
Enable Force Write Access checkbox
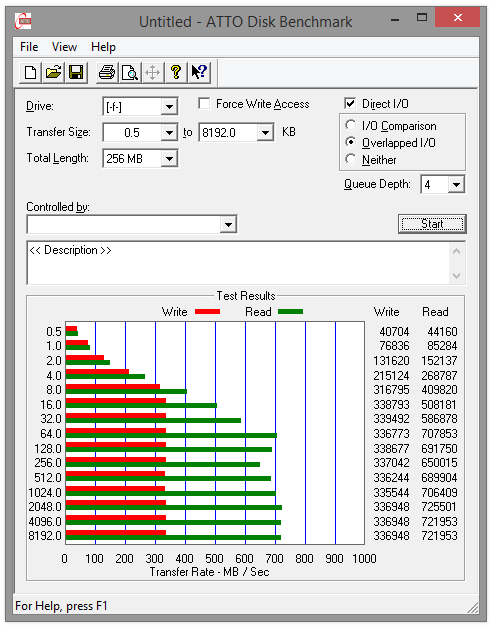[204, 104]
